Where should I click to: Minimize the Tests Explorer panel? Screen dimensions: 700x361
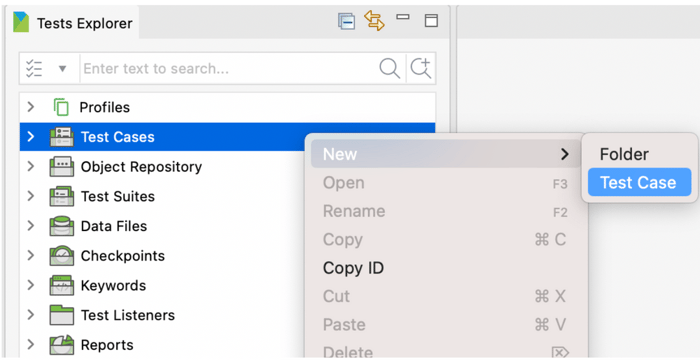tap(403, 17)
